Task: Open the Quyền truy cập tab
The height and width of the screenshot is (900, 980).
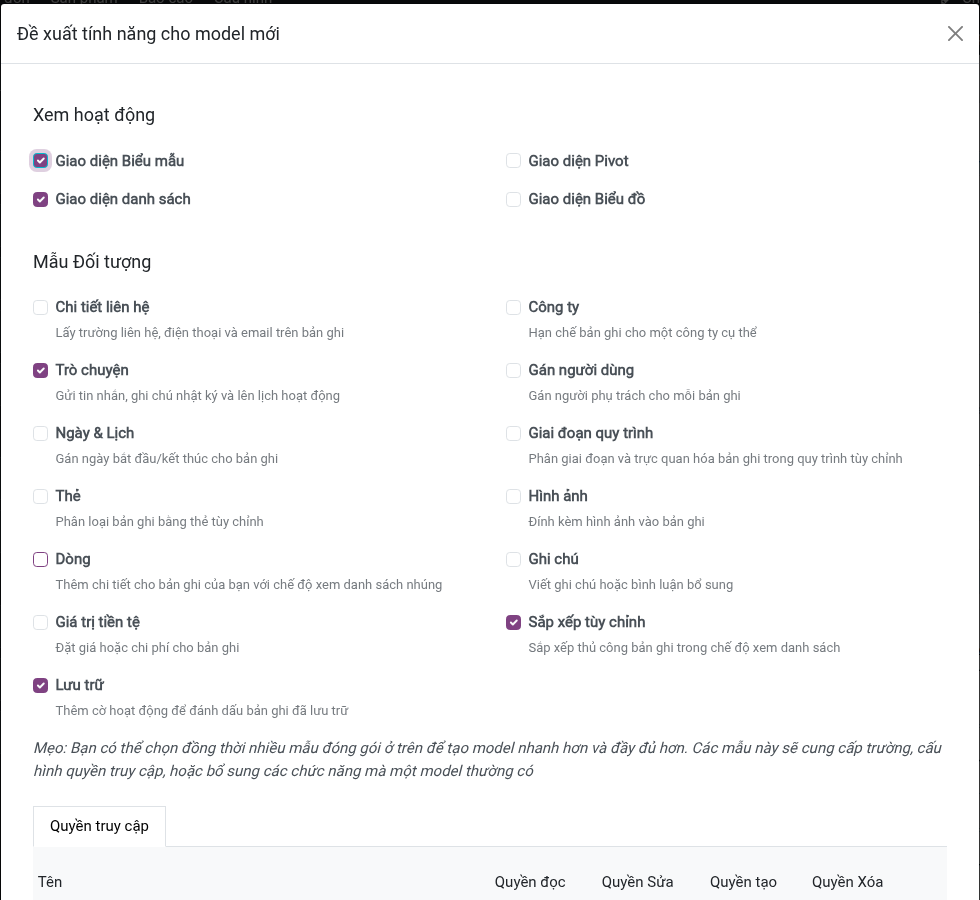Action: pos(99,826)
